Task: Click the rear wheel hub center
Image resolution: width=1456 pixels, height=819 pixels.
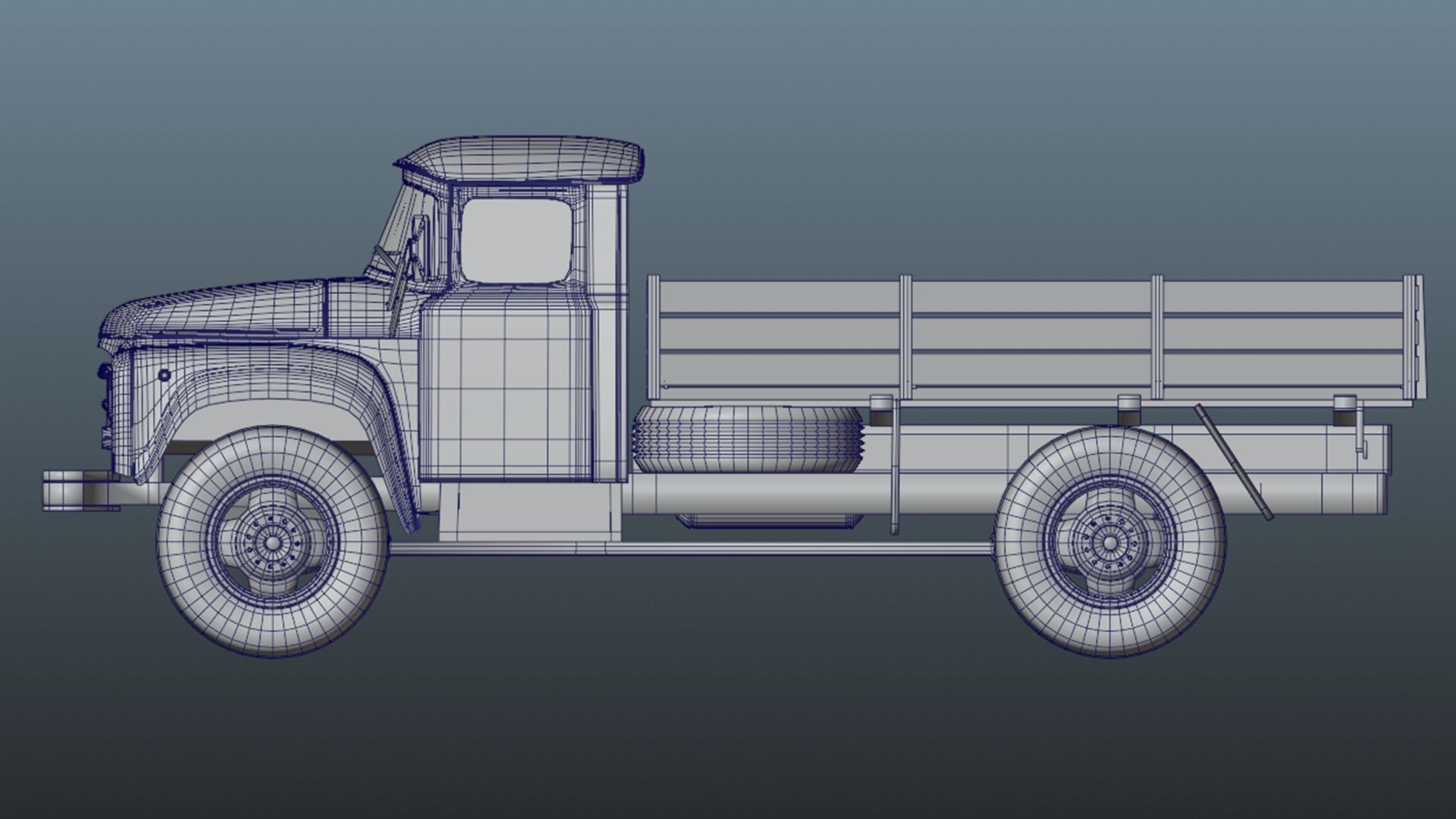Action: pos(1109,542)
